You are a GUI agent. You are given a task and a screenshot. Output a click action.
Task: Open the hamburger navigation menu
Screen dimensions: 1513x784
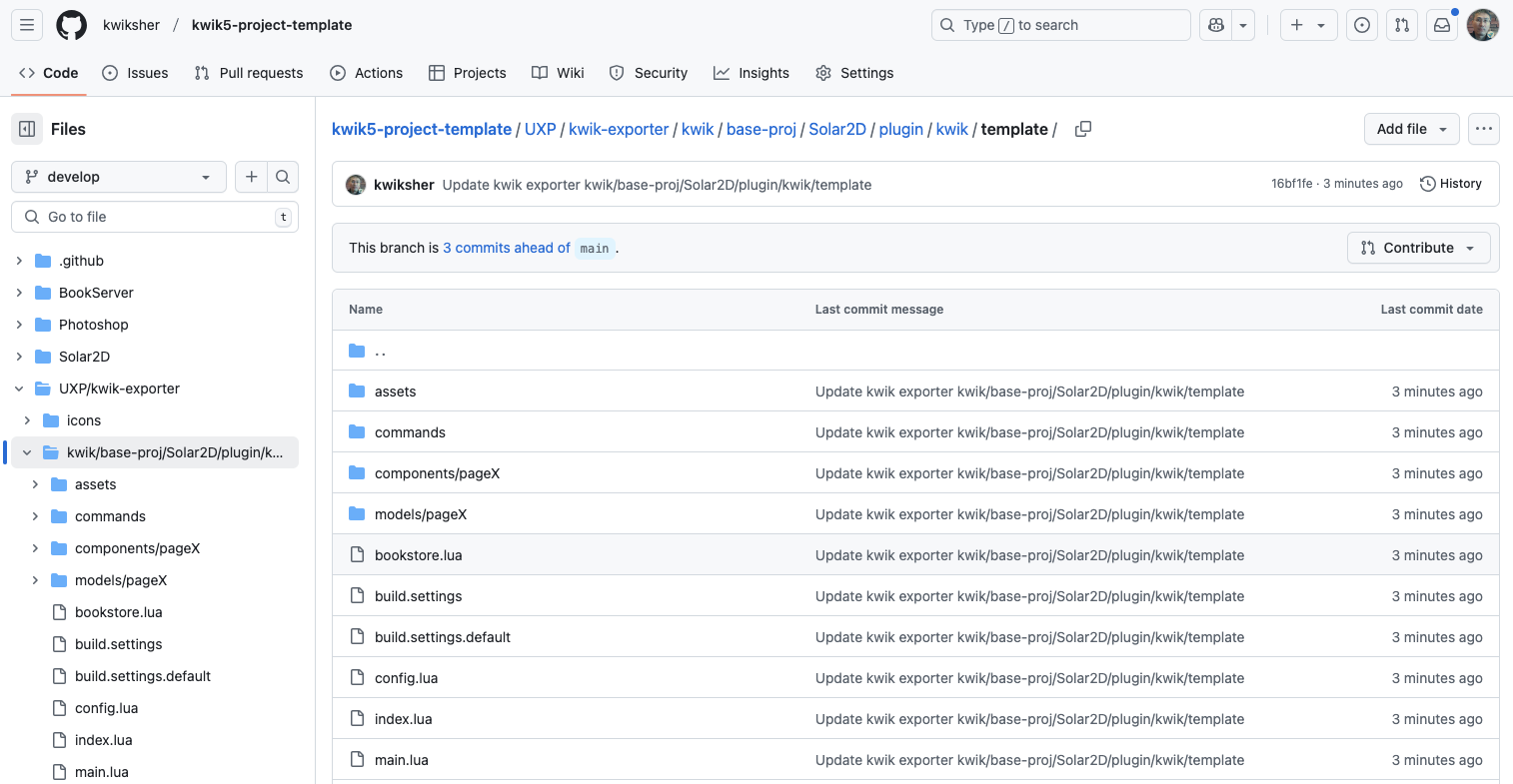[27, 25]
